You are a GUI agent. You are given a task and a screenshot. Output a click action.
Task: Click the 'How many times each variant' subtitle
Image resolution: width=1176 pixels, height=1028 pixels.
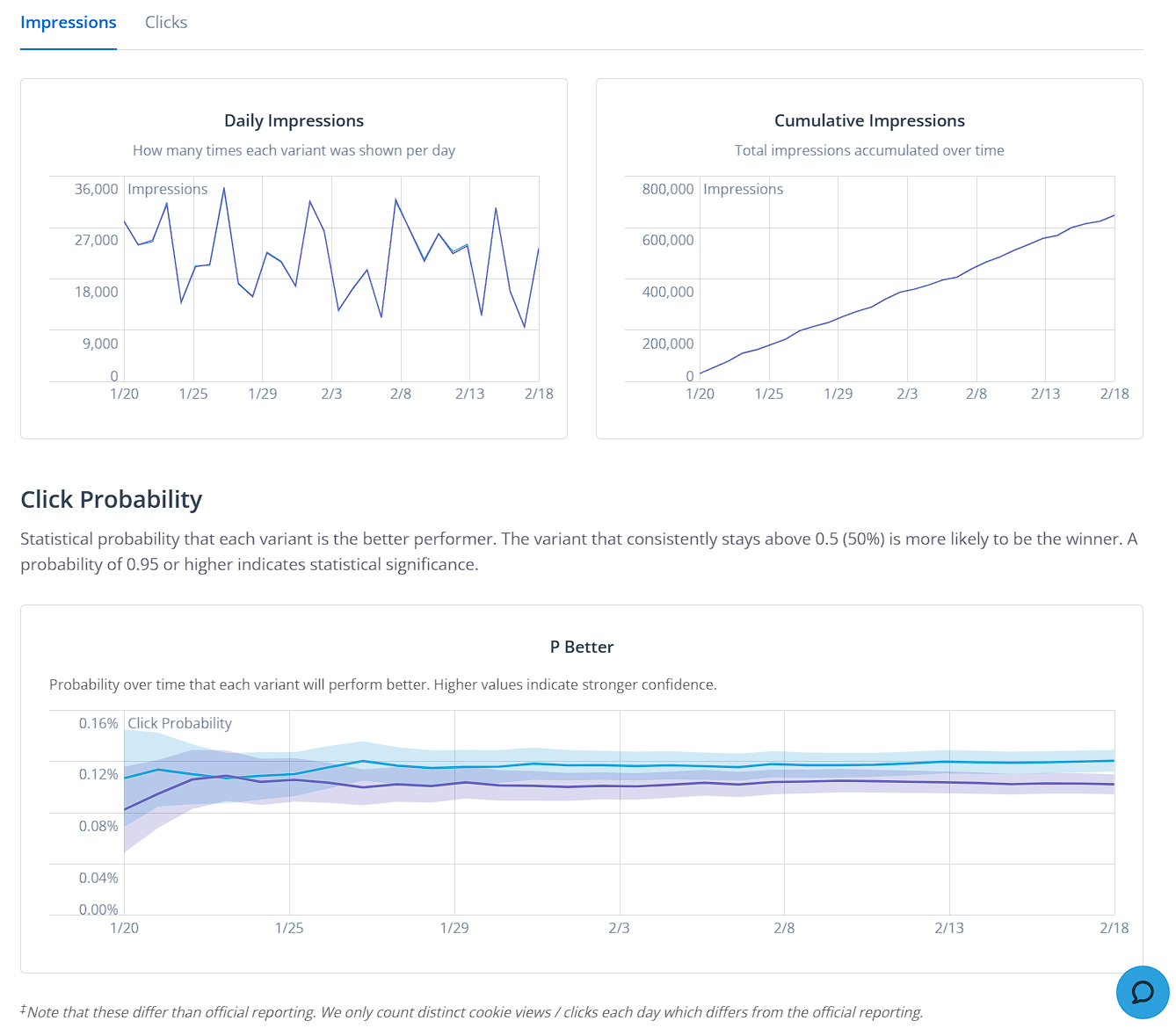pyautogui.click(x=294, y=151)
